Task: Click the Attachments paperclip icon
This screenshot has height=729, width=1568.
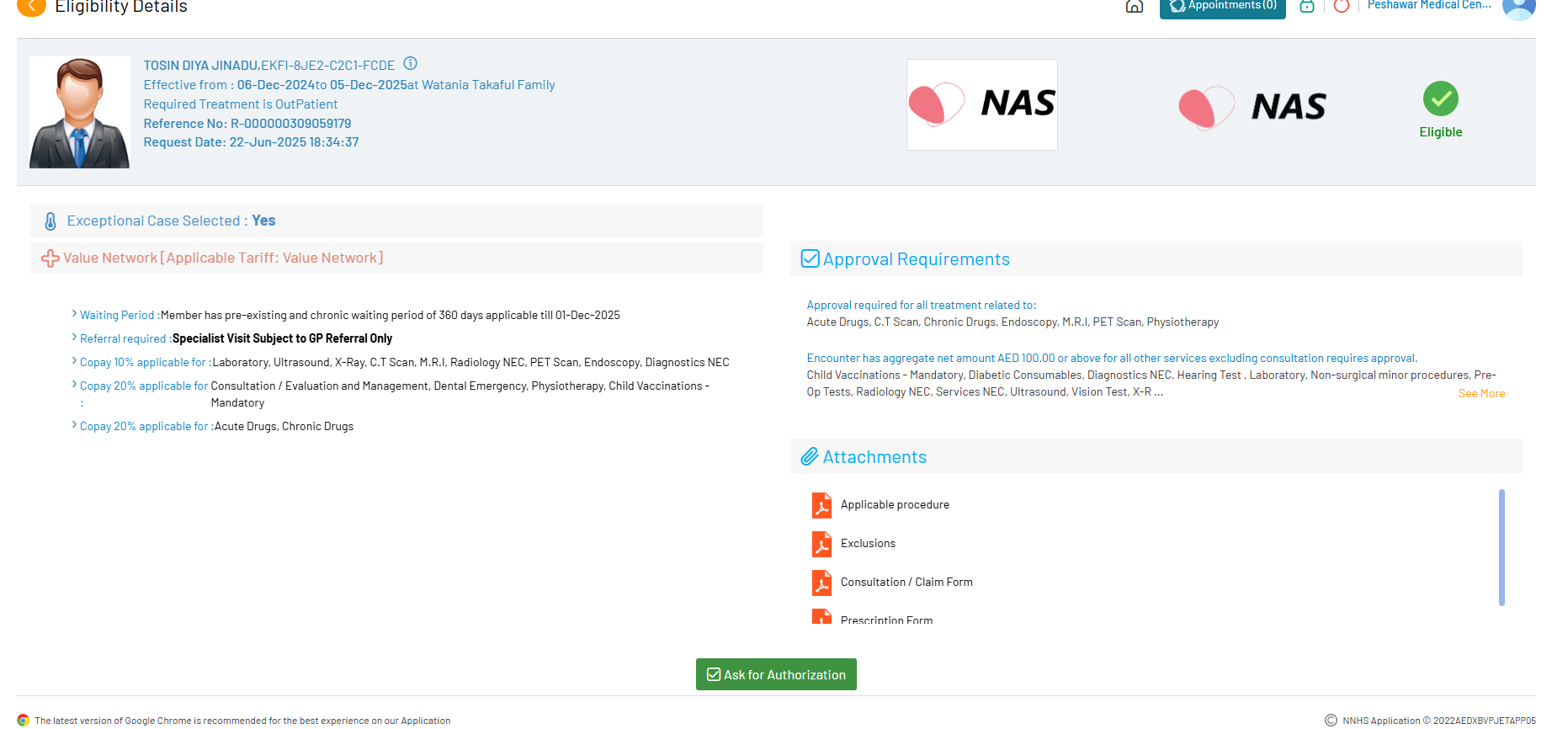Action: pos(810,456)
